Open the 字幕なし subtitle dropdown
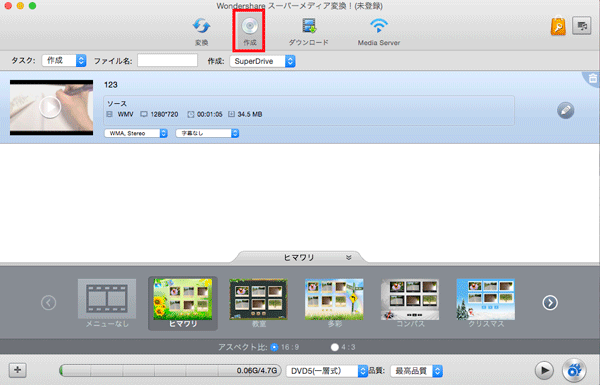 207,133
